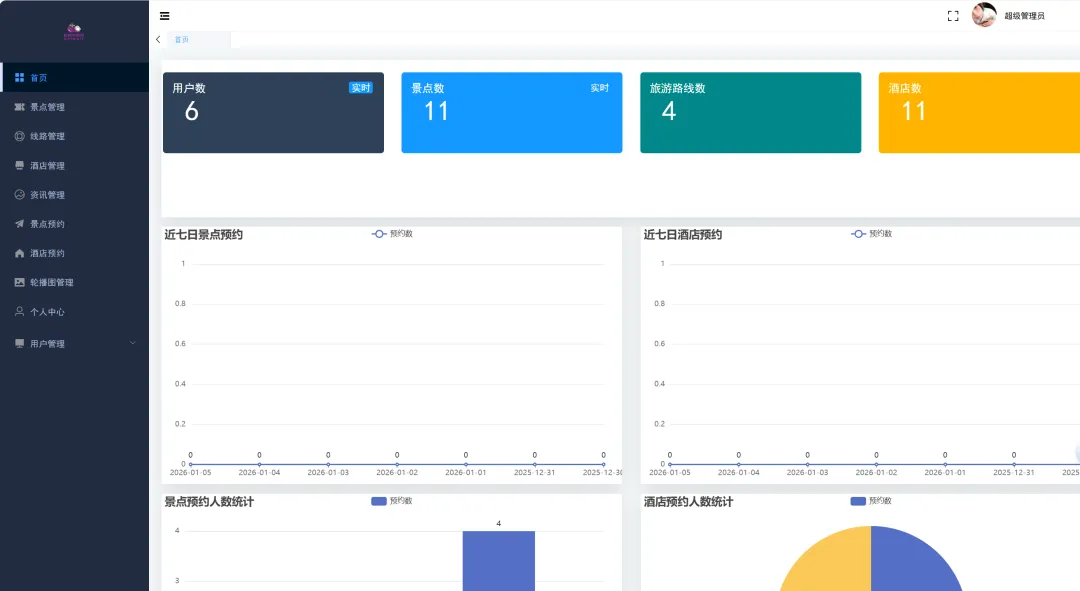The width and height of the screenshot is (1080, 591).
Task: Click the 用户管理 menu label
Action: [x=48, y=344]
